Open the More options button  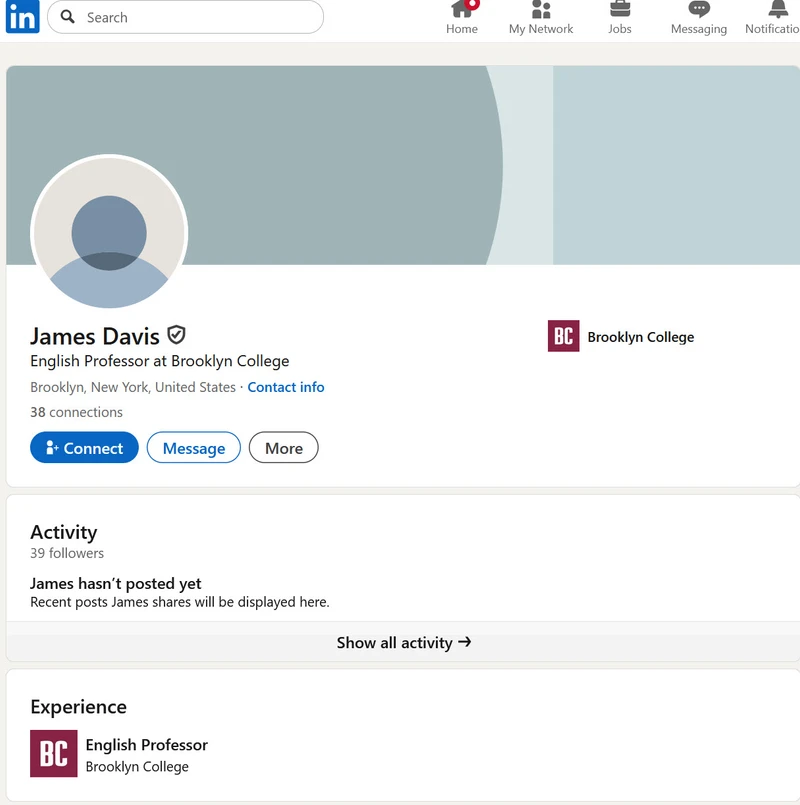283,448
